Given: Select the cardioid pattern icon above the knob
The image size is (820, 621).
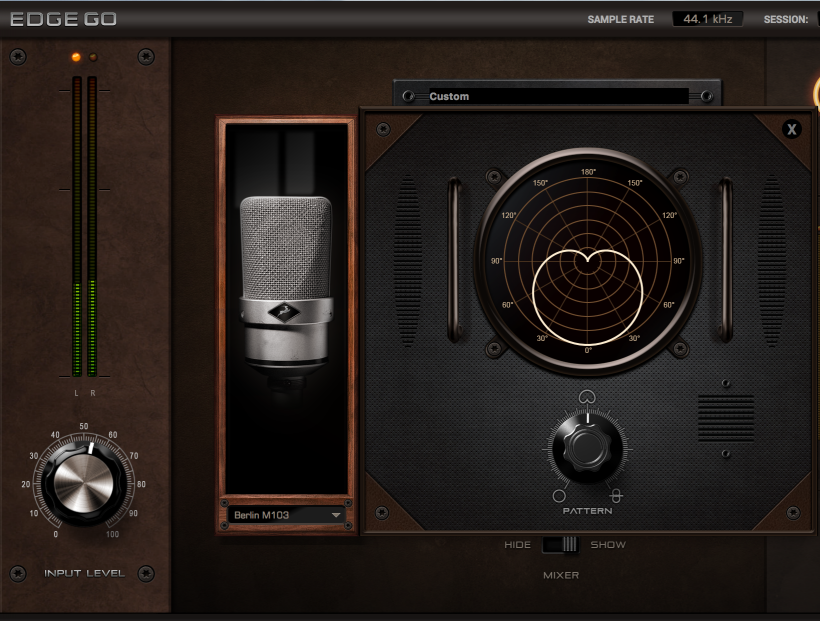Looking at the screenshot, I should [587, 397].
